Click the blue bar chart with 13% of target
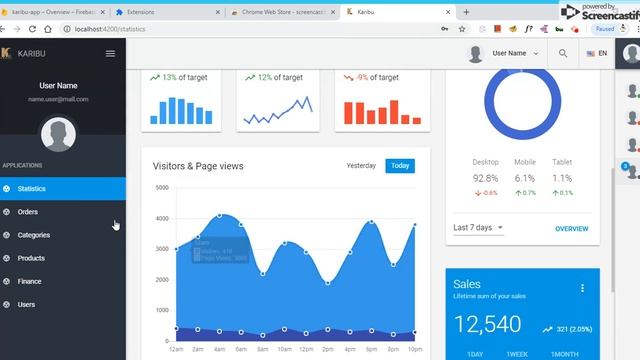 point(181,110)
